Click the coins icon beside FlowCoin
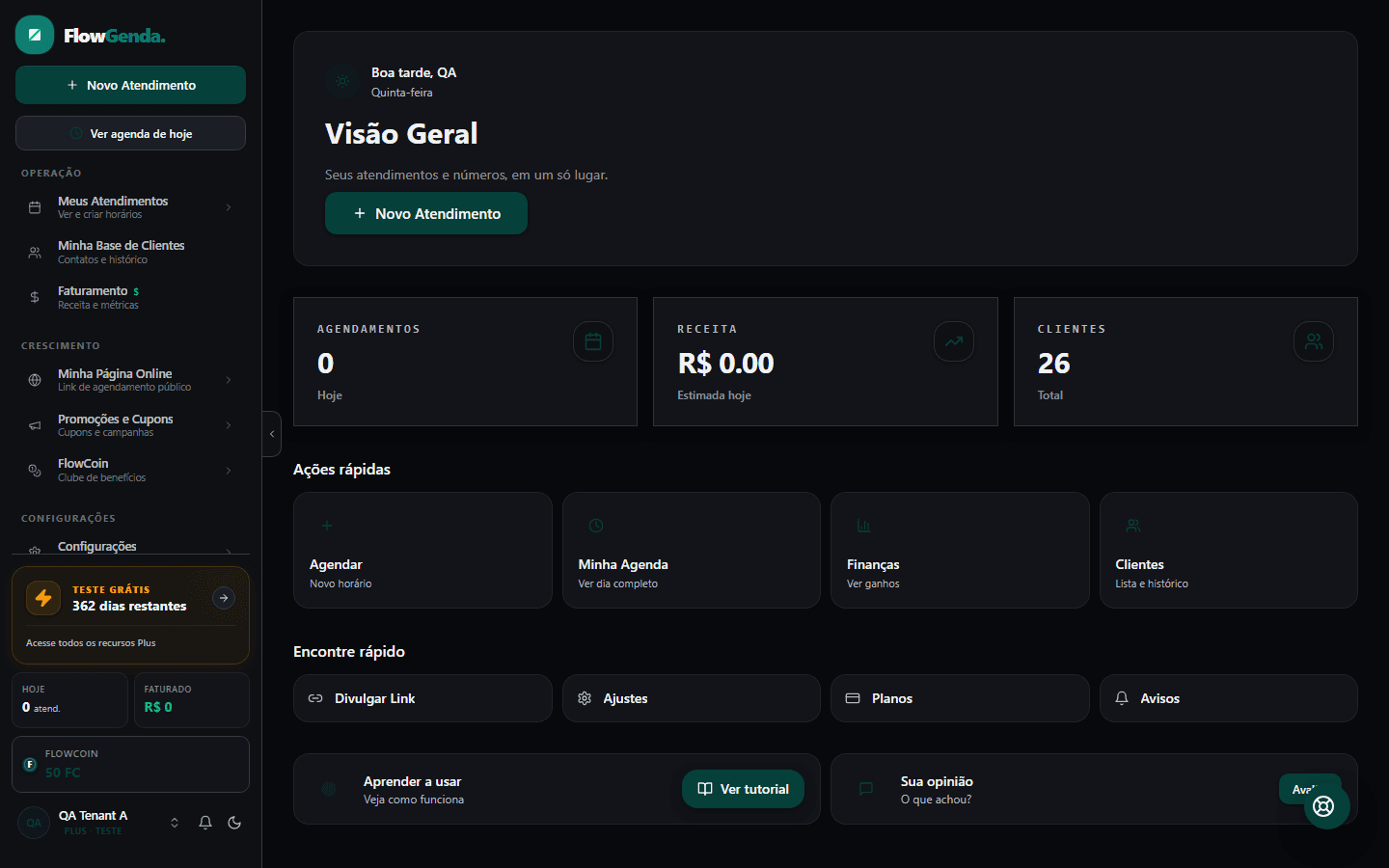The image size is (1389, 868). click(35, 471)
